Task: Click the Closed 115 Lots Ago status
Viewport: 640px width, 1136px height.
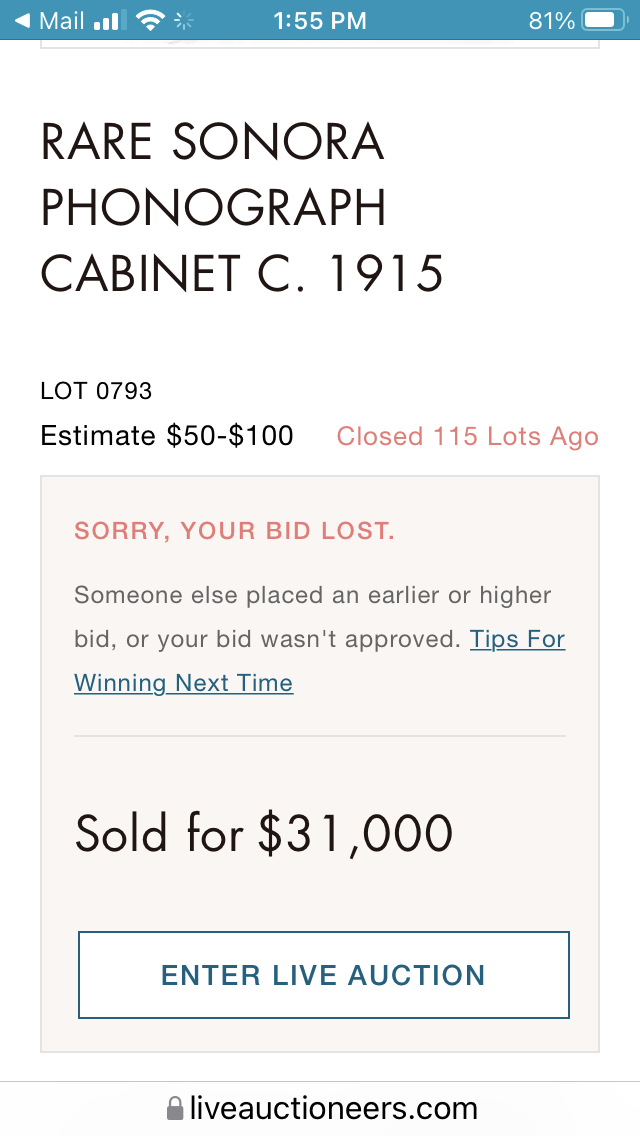Action: pos(467,437)
